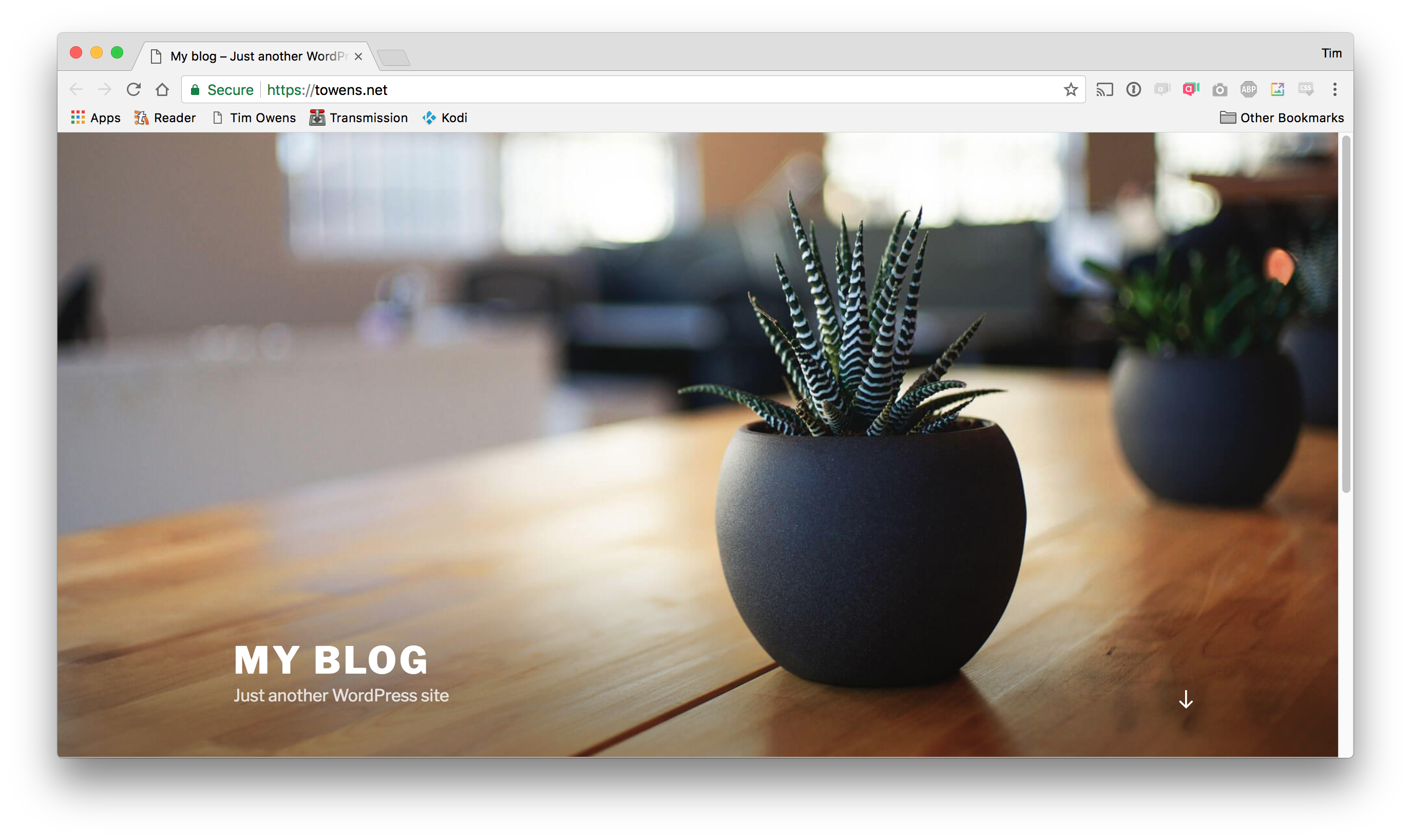
Task: Click the Transmission bookmark icon
Action: point(317,117)
